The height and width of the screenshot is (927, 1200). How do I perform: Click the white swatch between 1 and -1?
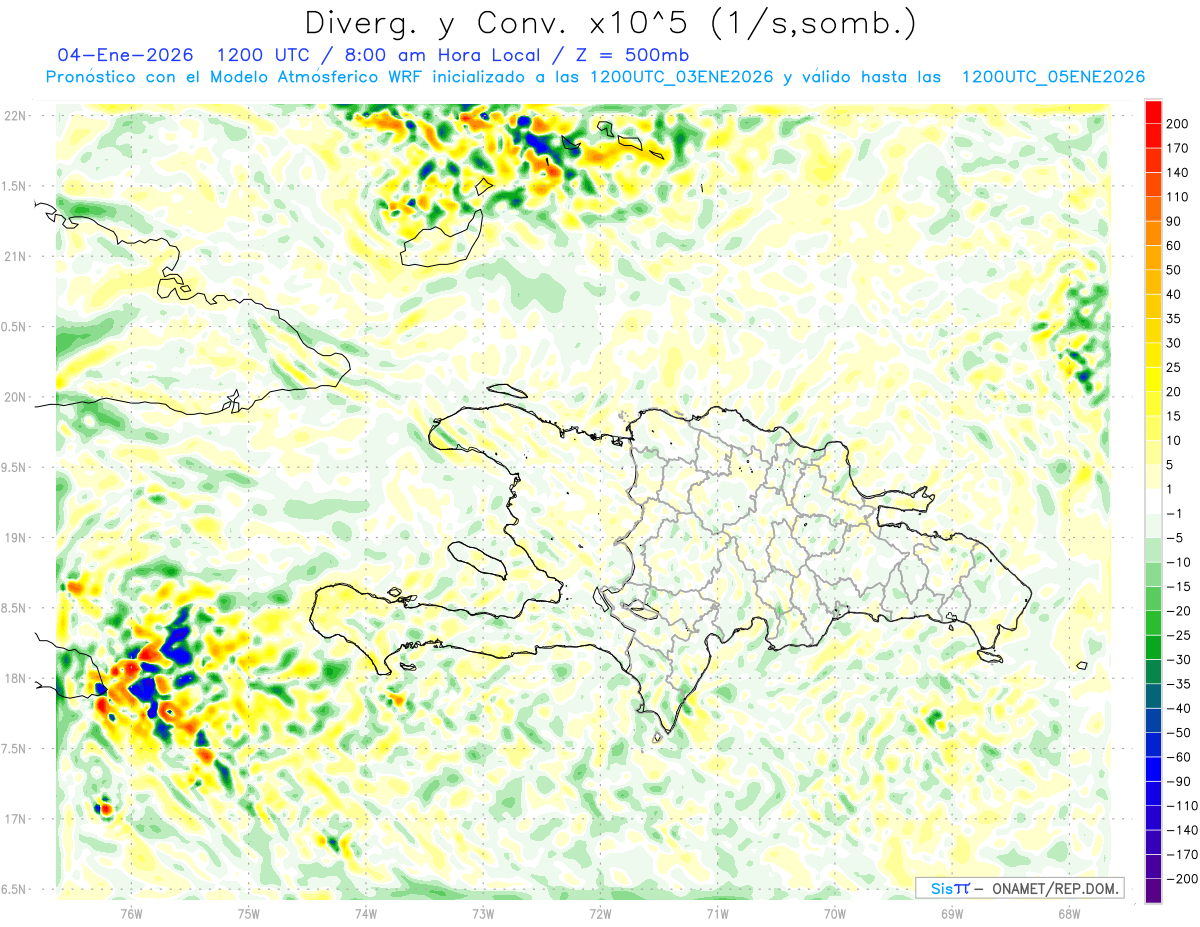[1153, 501]
